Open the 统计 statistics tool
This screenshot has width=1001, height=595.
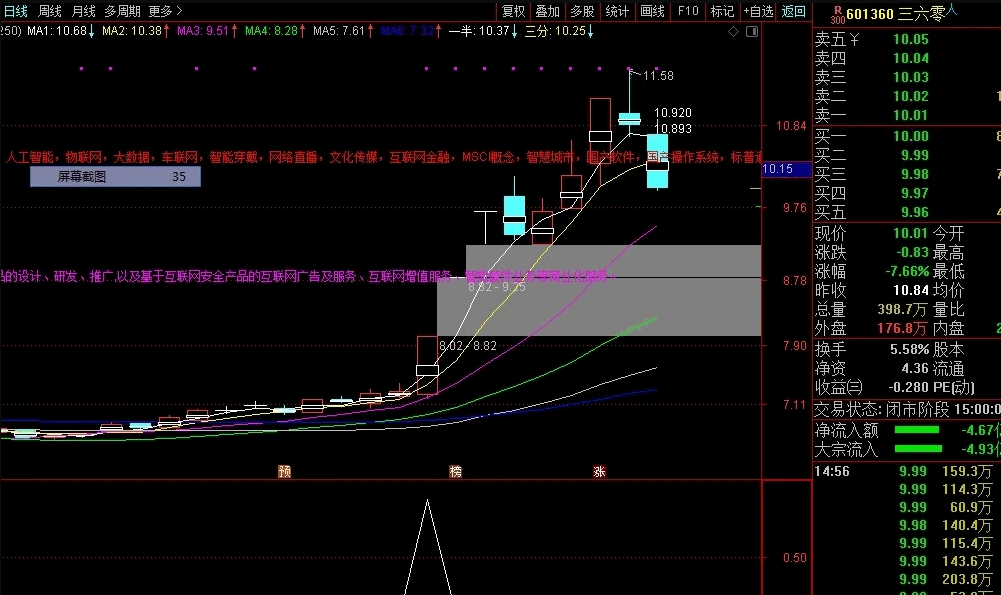617,11
